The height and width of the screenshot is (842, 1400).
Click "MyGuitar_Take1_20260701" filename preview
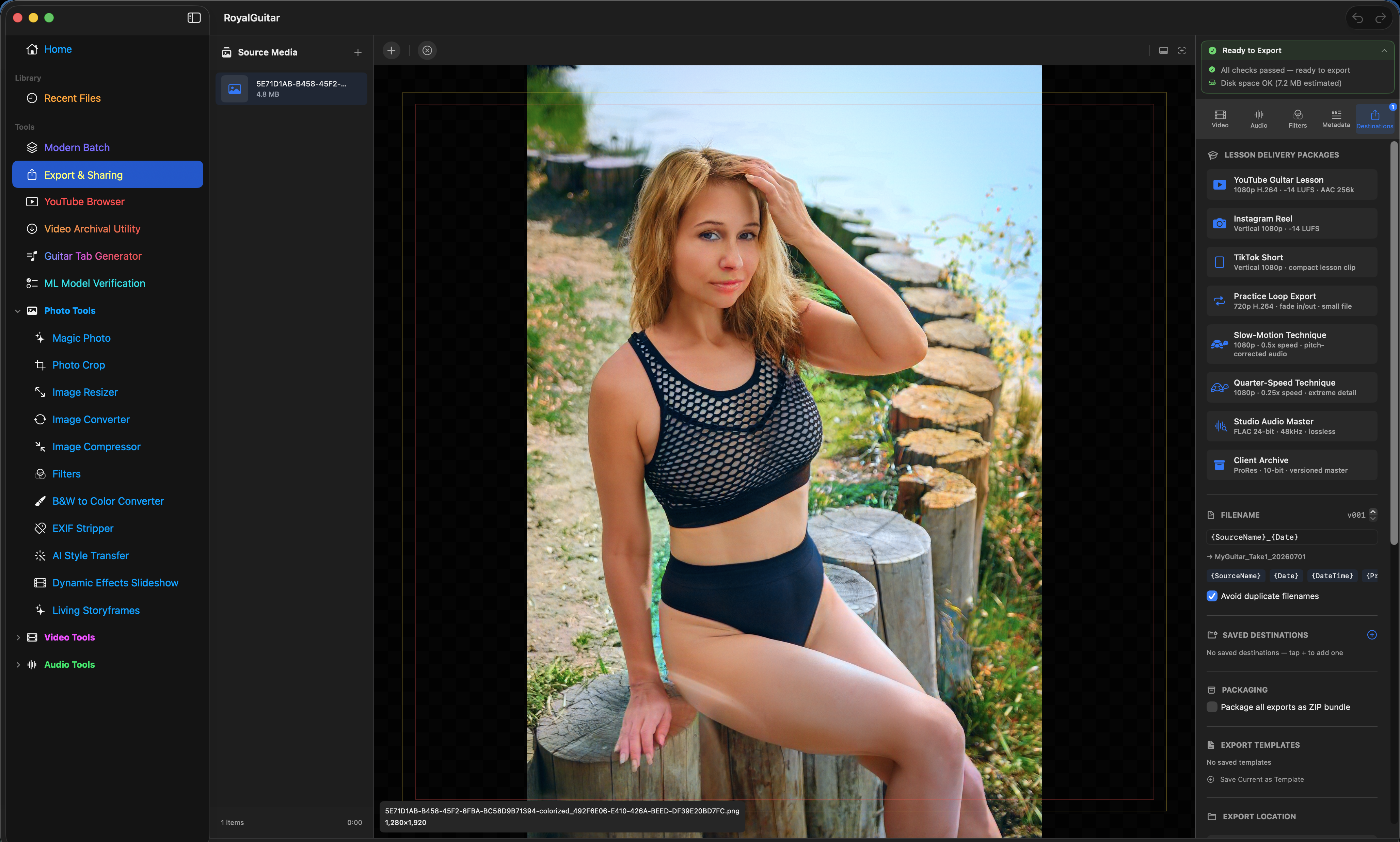click(1260, 556)
